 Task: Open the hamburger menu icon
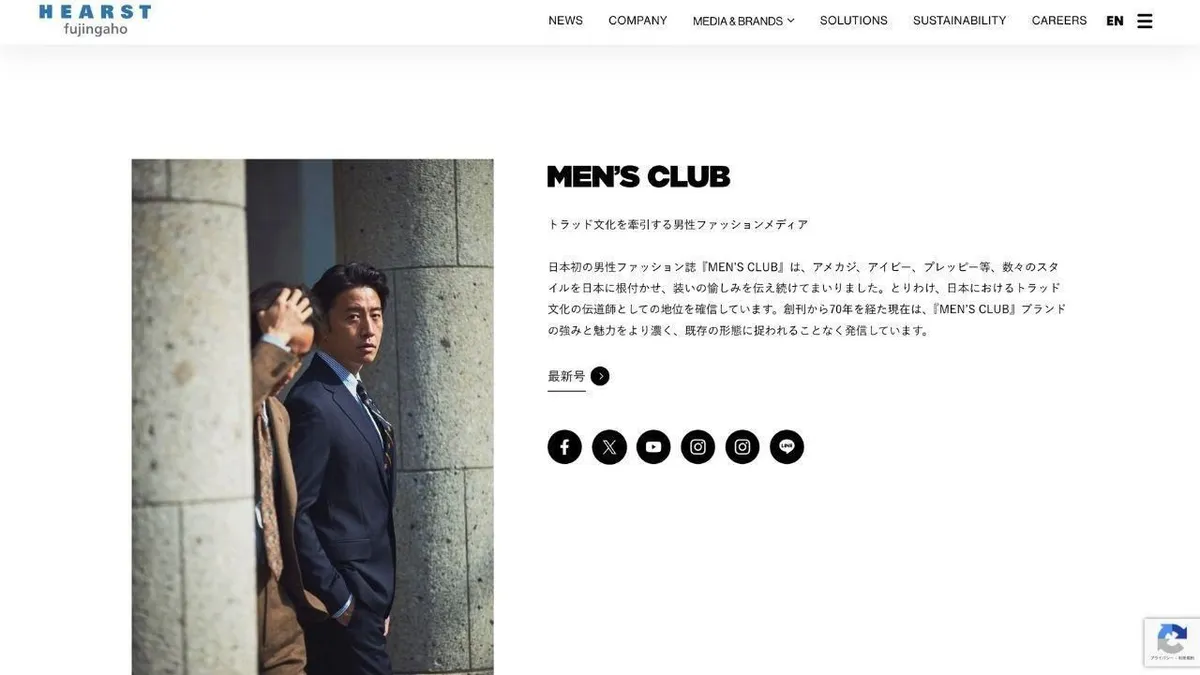pyautogui.click(x=1145, y=21)
